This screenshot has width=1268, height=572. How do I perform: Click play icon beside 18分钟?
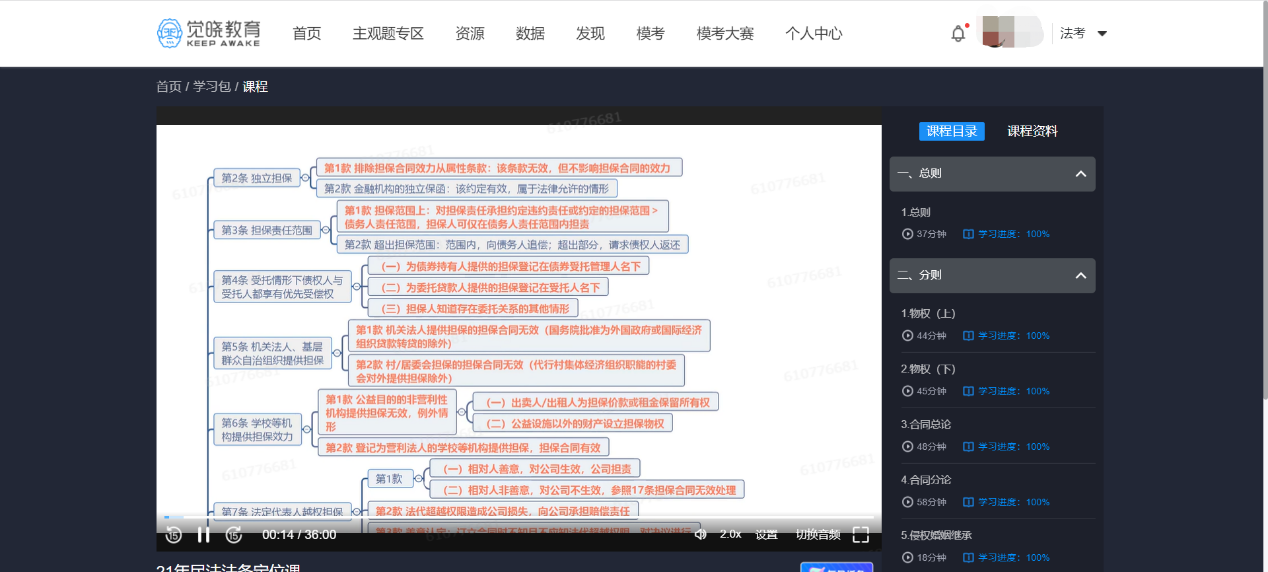[908, 557]
